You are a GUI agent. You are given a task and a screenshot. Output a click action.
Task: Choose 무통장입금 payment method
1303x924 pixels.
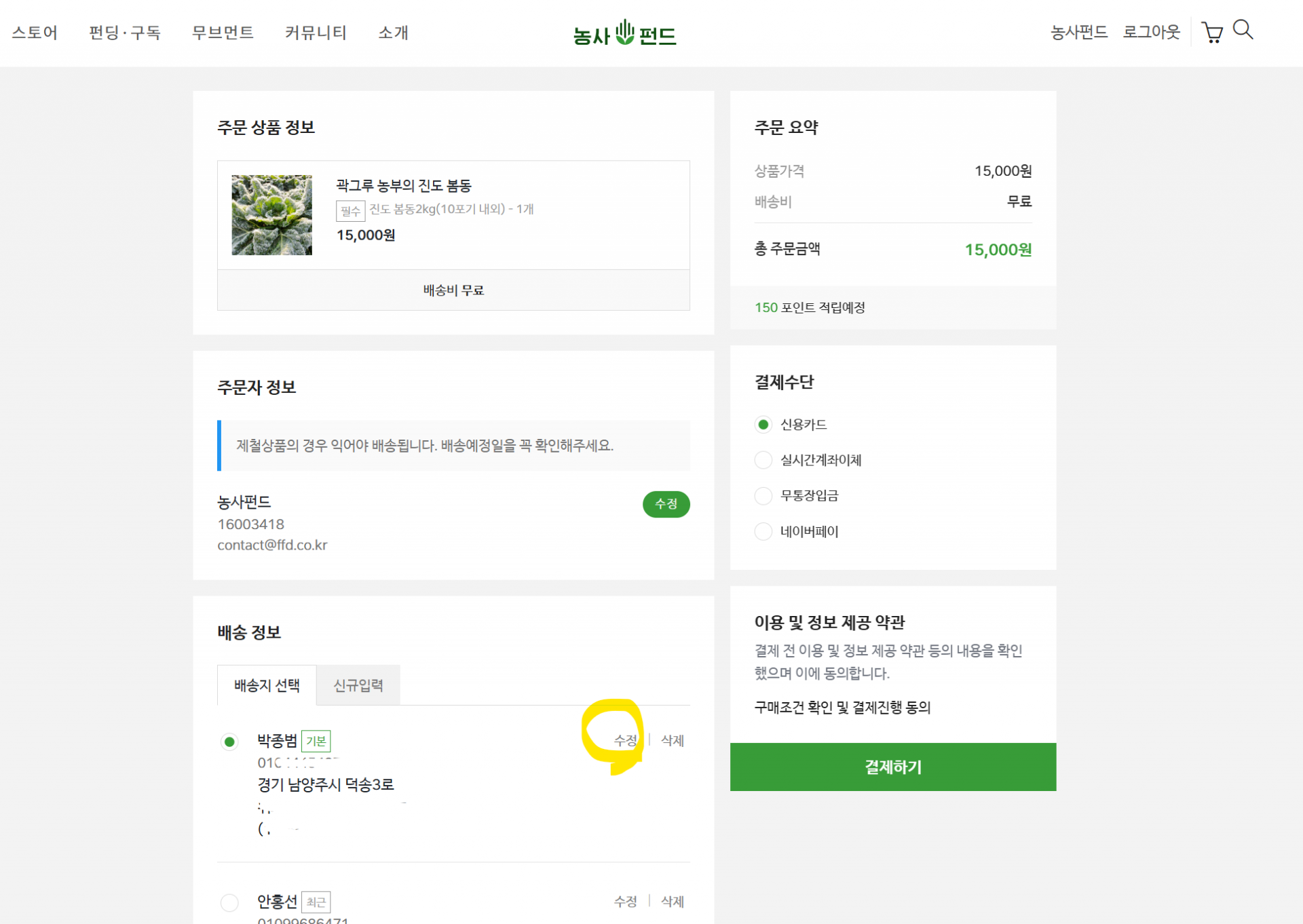pyautogui.click(x=763, y=496)
